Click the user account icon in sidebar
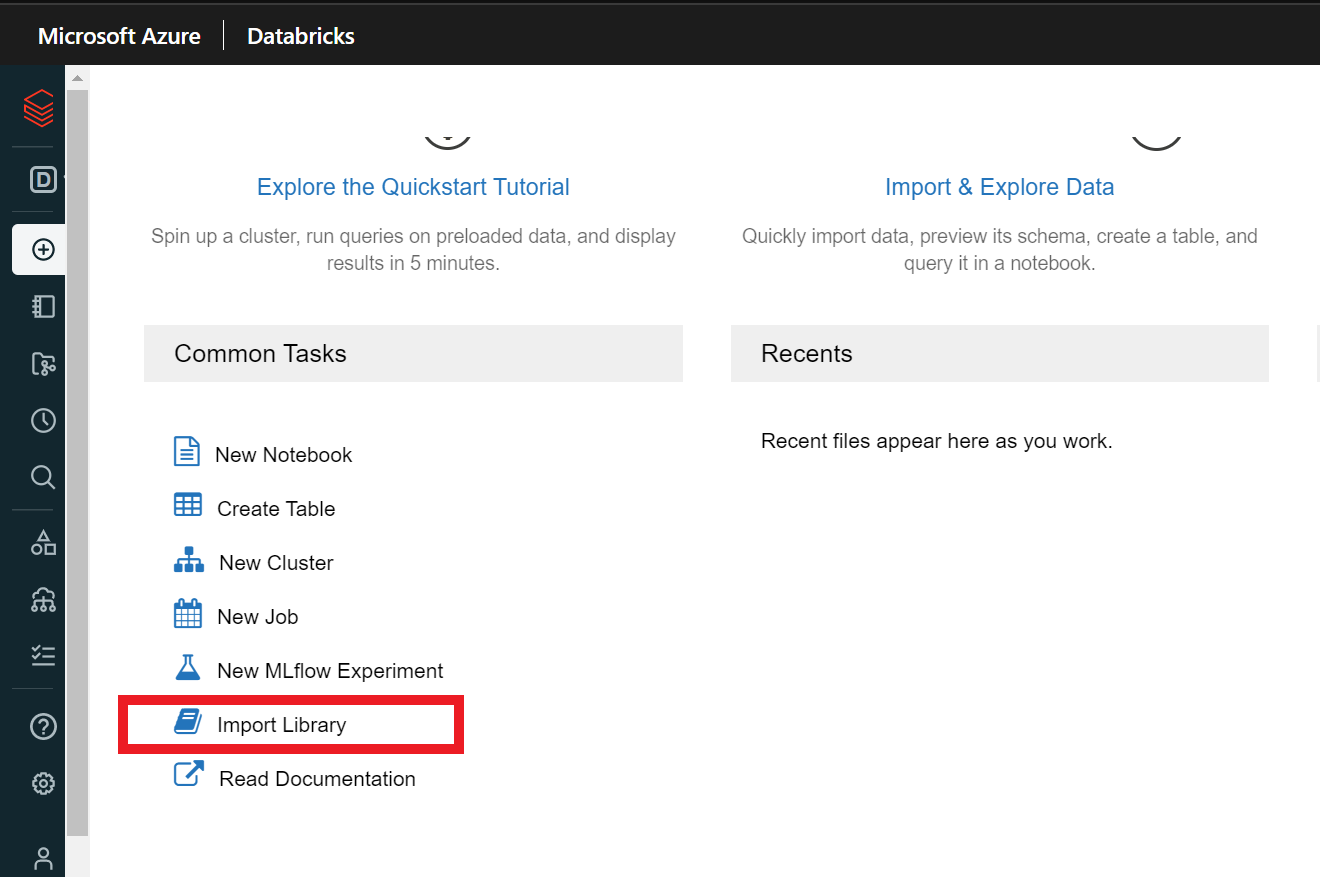This screenshot has width=1320, height=877. click(43, 859)
